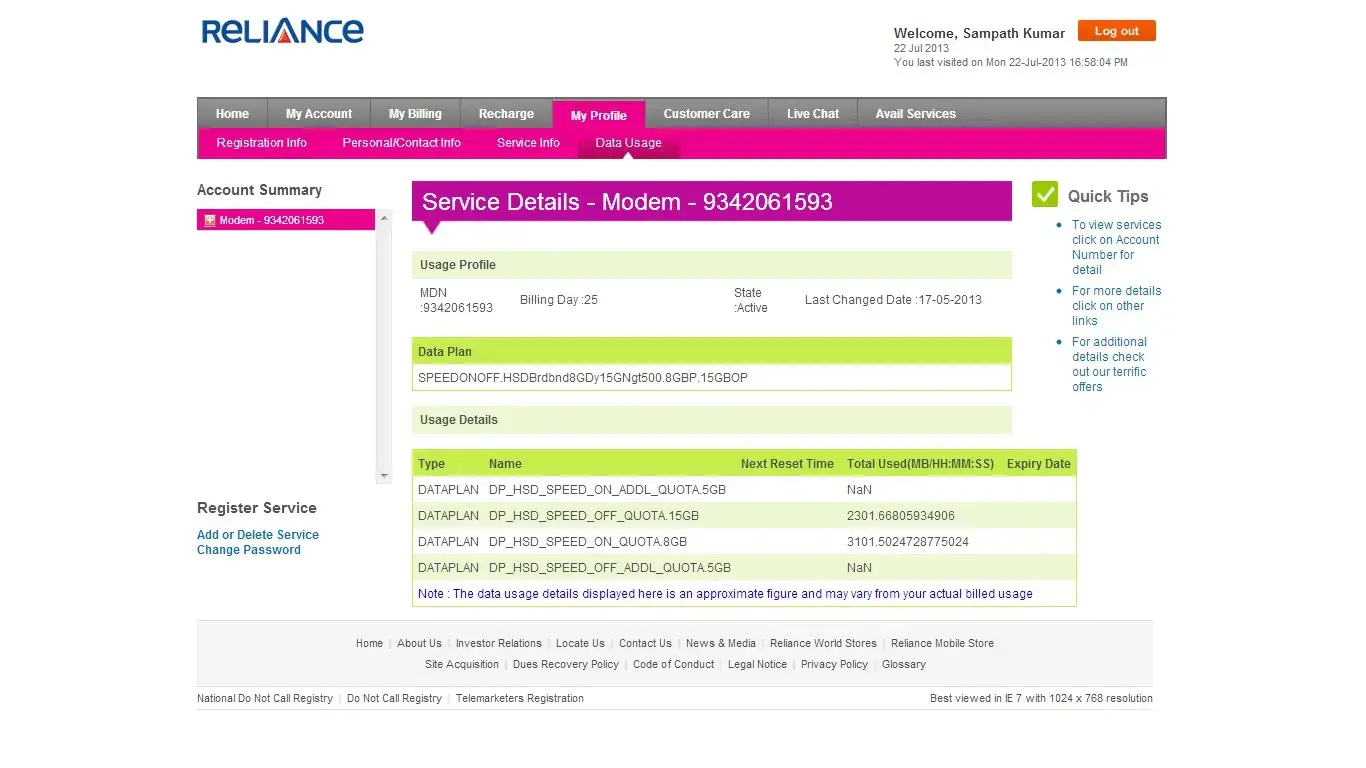Image resolution: width=1366 pixels, height=768 pixels.
Task: Open Investor Relations in footer
Action: 499,643
